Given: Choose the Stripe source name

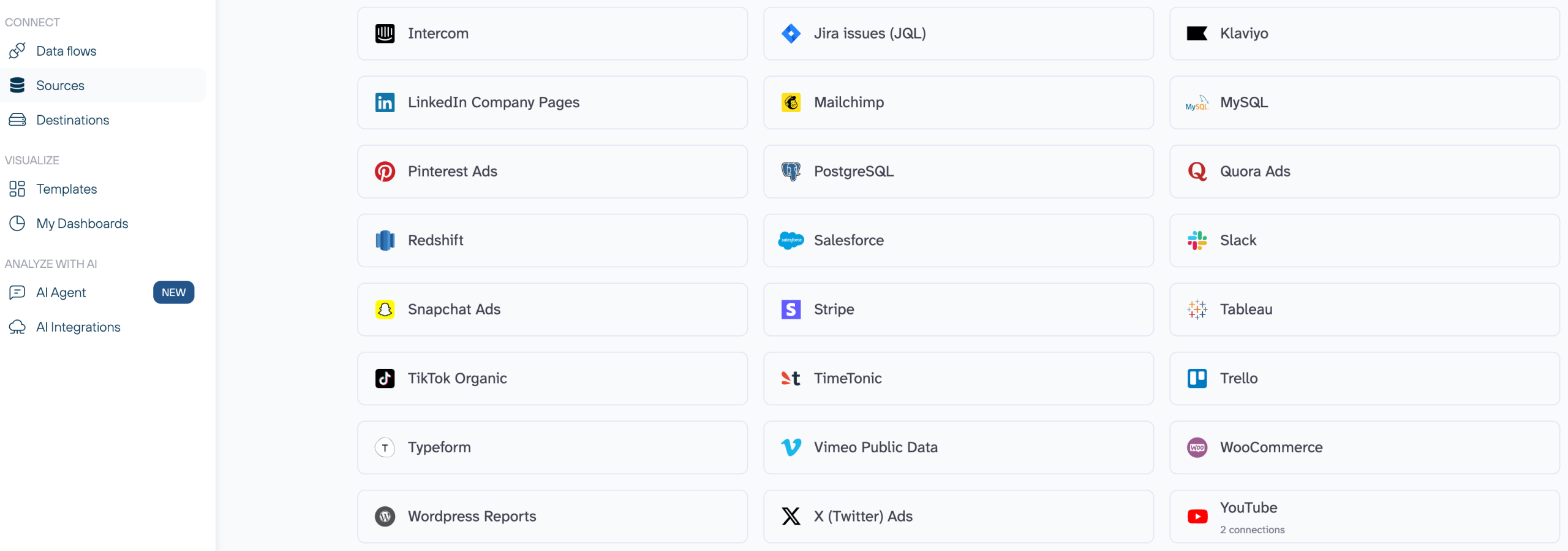Looking at the screenshot, I should pyautogui.click(x=834, y=310).
